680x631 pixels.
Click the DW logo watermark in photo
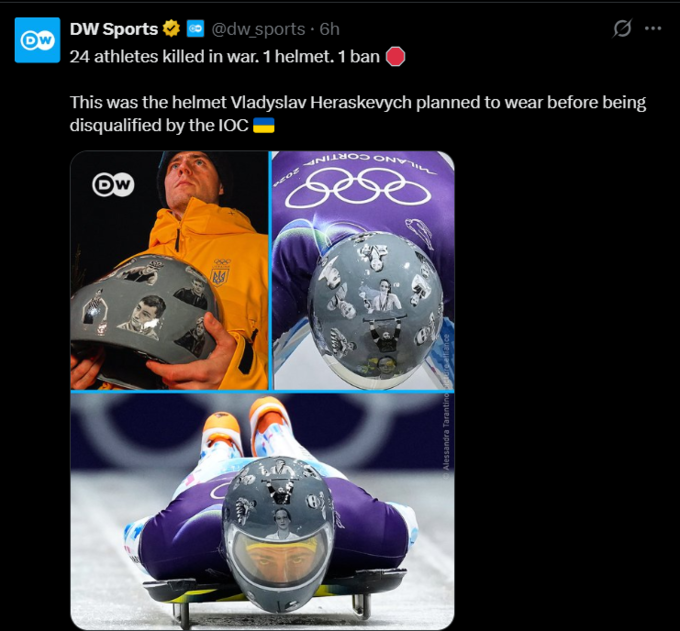[112, 184]
